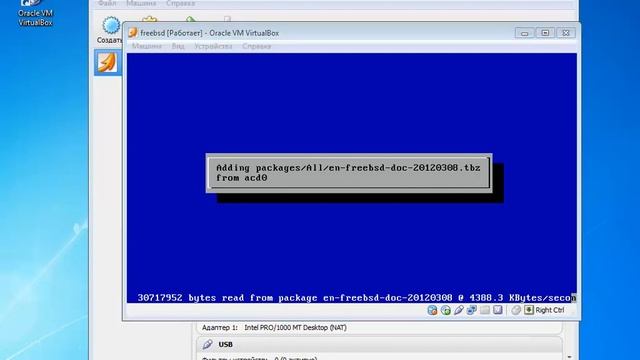The height and width of the screenshot is (360, 640).
Task: Click the USB devices status icon
Action: (x=459, y=310)
